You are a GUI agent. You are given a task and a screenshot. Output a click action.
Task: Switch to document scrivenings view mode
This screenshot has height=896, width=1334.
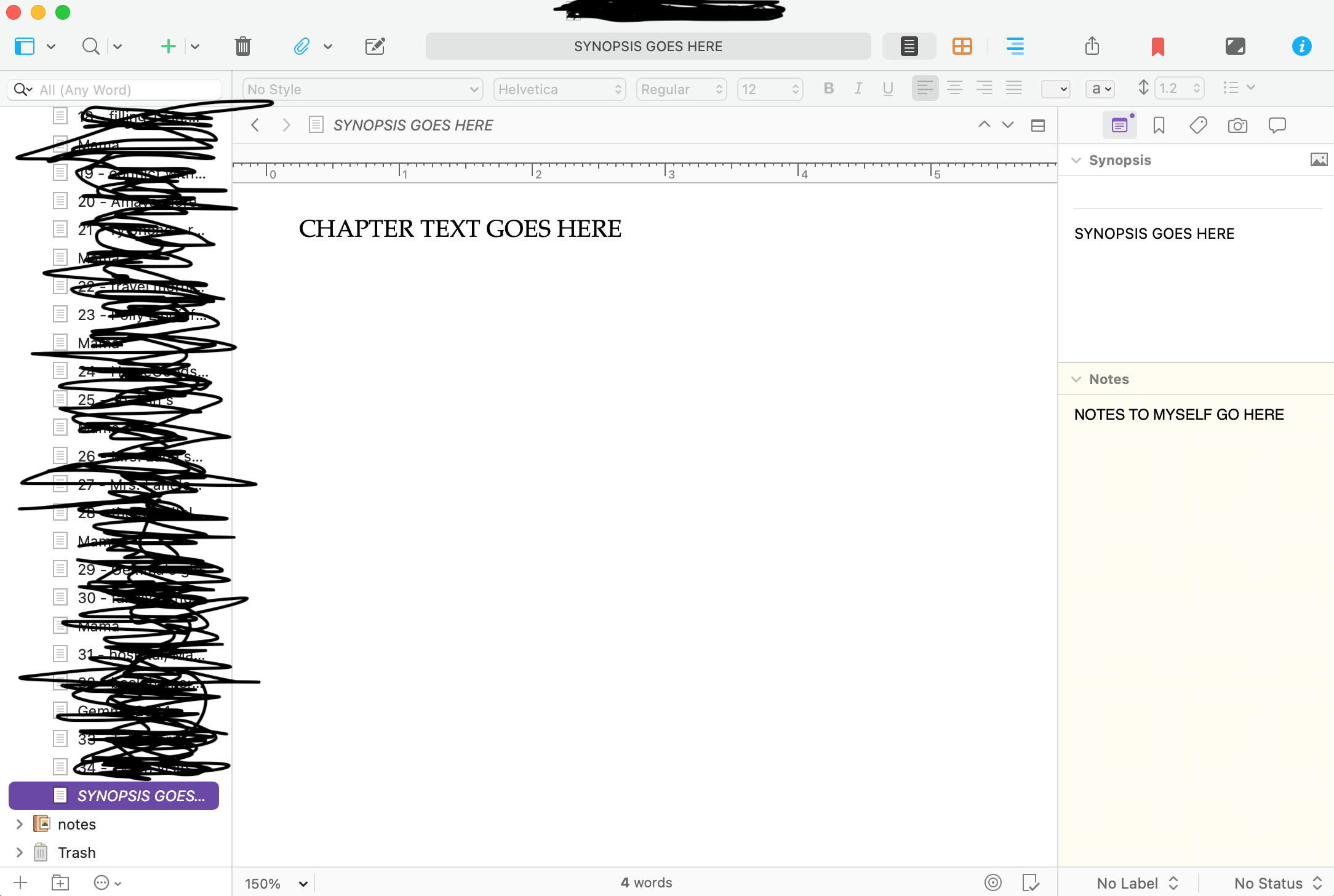coord(909,46)
